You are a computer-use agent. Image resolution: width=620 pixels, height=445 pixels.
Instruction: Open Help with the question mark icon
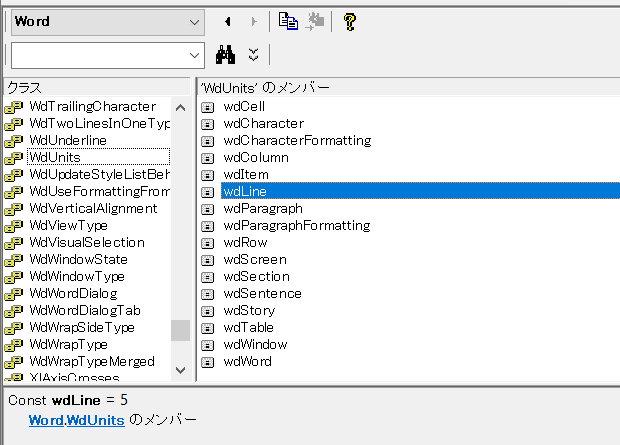pos(349,21)
